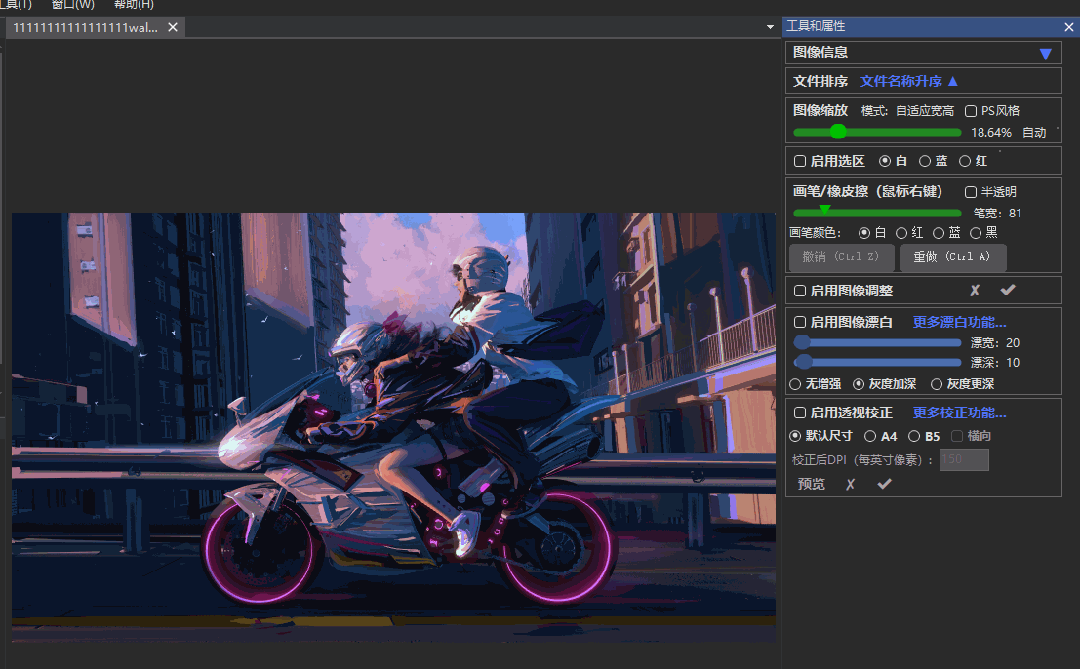The height and width of the screenshot is (669, 1080).
Task: Click the motorcycle image on the canvas
Action: 394,427
